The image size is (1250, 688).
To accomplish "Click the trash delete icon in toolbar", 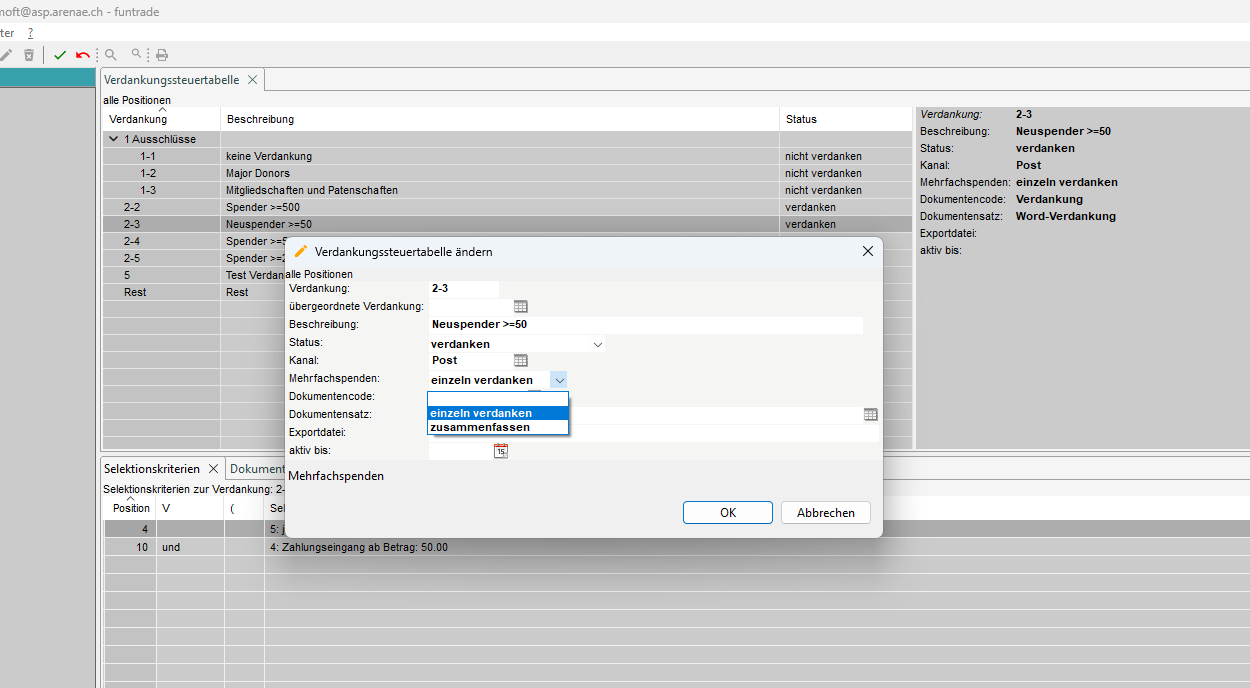I will 29,55.
